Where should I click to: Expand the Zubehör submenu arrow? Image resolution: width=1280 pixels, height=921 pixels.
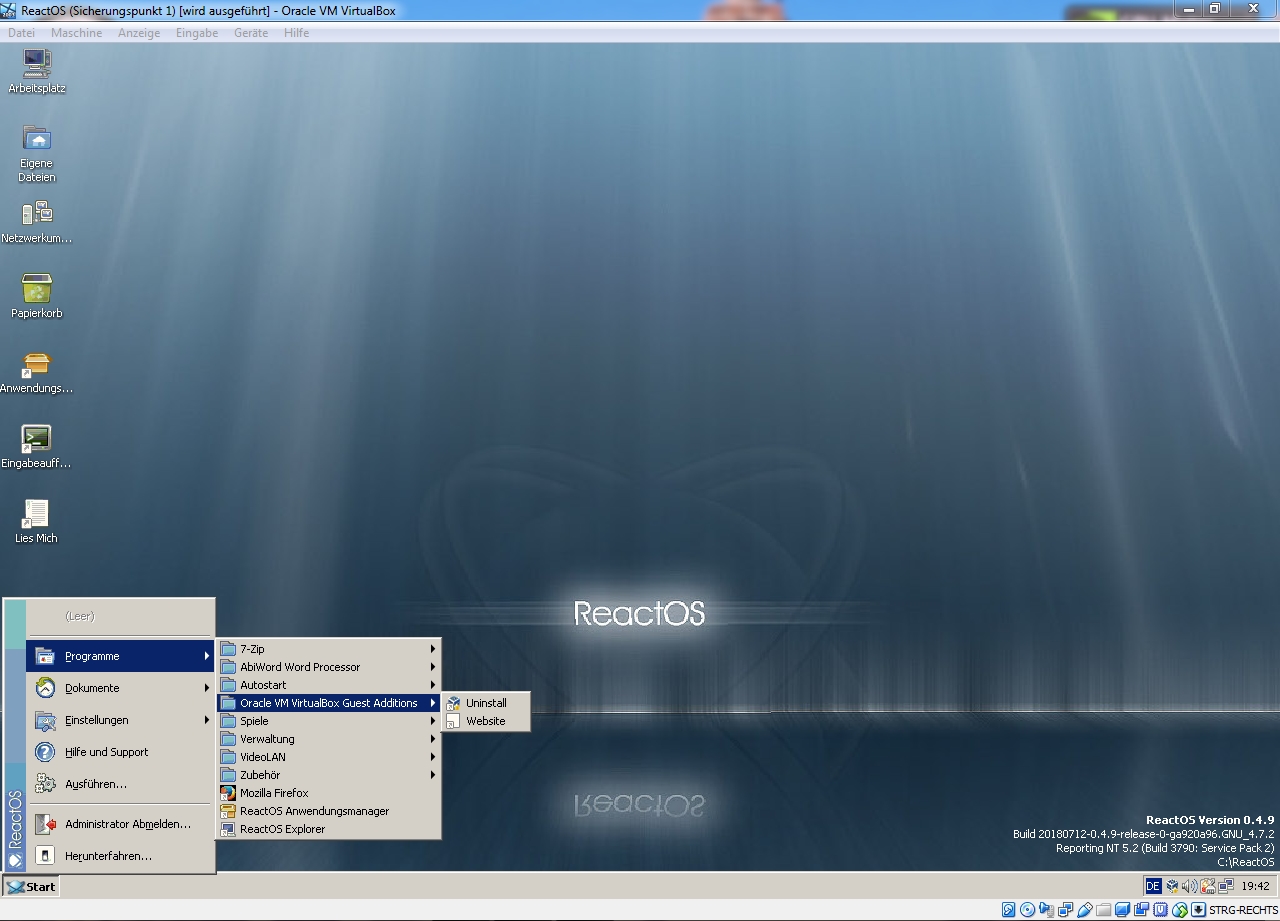(433, 775)
